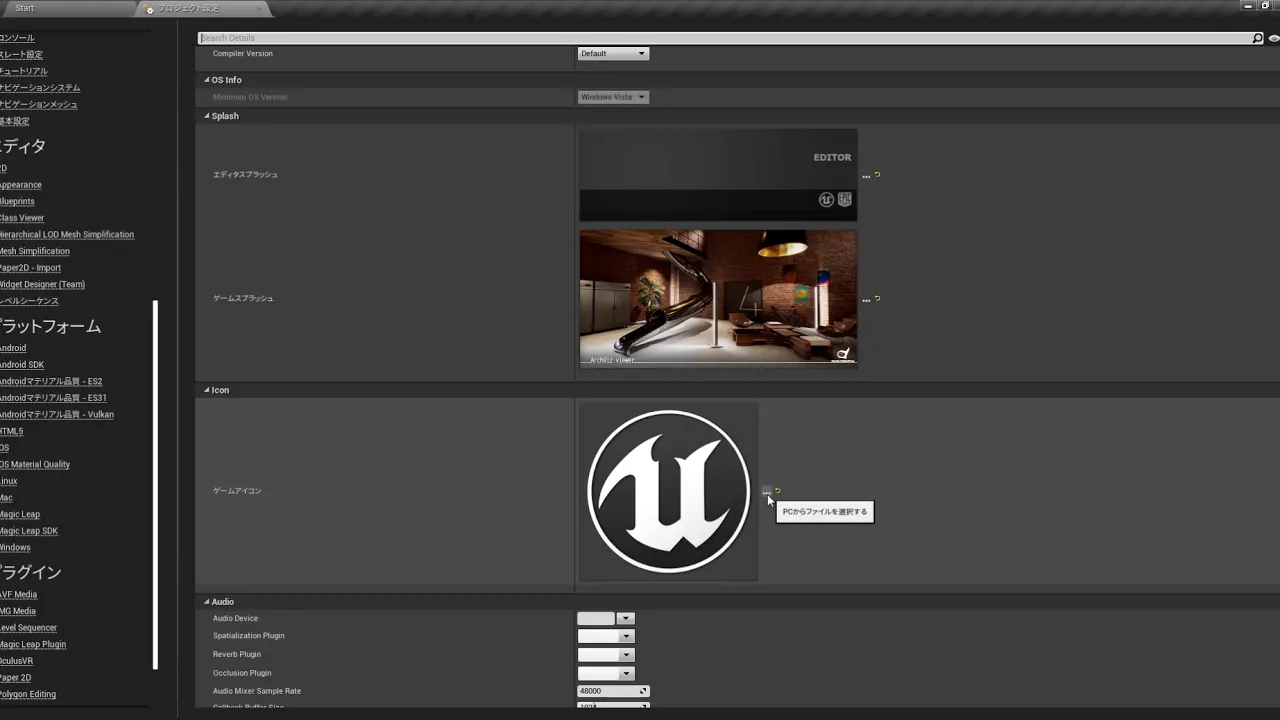
Task: Open ナビゲーションメッシュ settings
Action: (38, 105)
